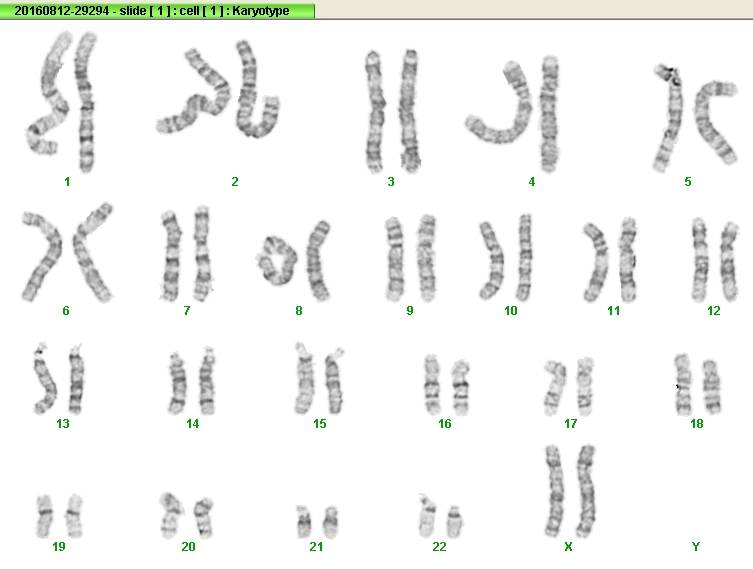Click the chromosome 19 pair image
753x569 pixels.
pyautogui.click(x=60, y=516)
